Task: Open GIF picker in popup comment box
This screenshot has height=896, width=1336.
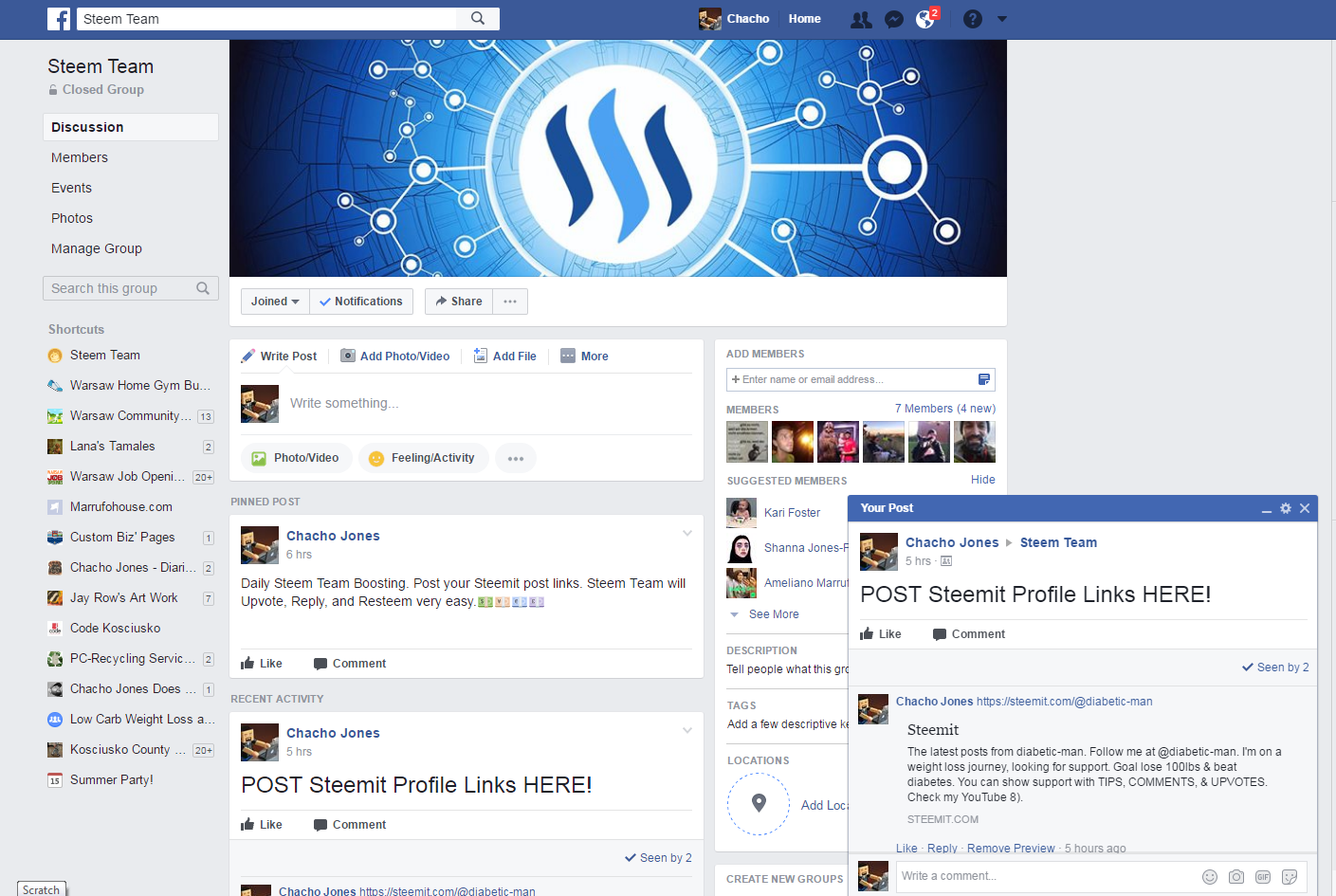Action: (x=1263, y=877)
